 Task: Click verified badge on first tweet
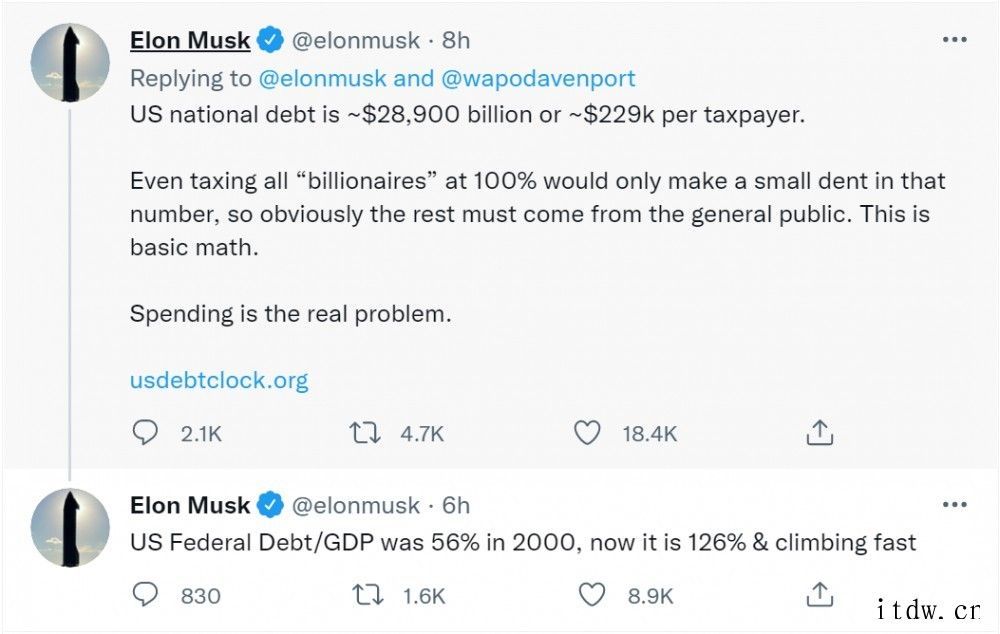(270, 40)
